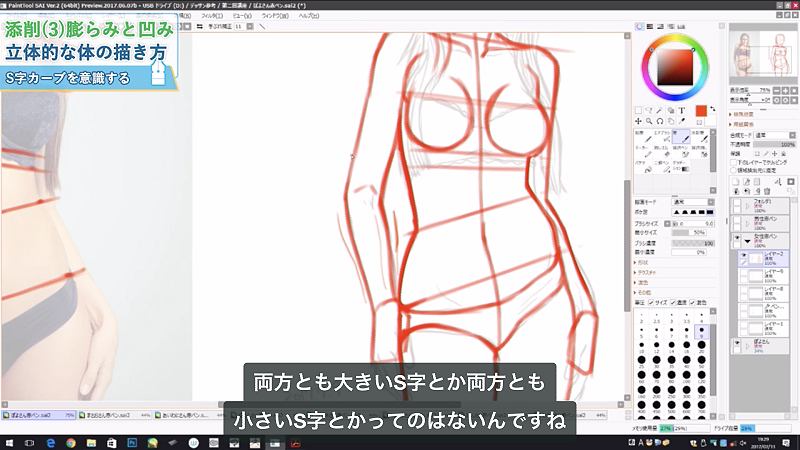Select the text tool T icon

pos(682,110)
